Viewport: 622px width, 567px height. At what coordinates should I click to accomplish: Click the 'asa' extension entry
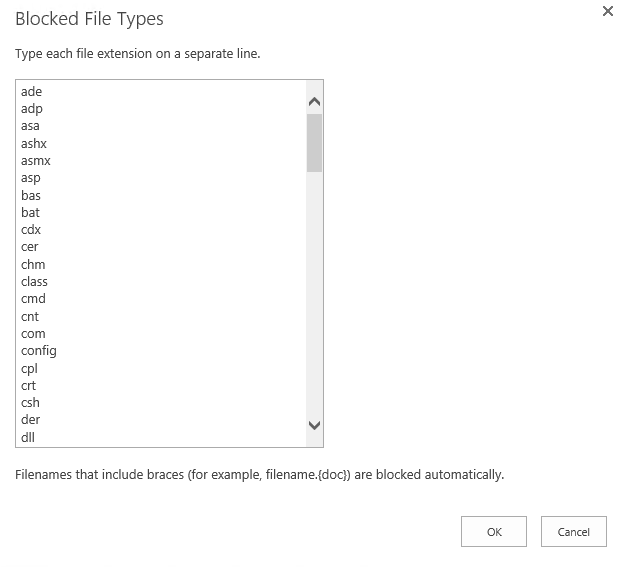(x=30, y=126)
